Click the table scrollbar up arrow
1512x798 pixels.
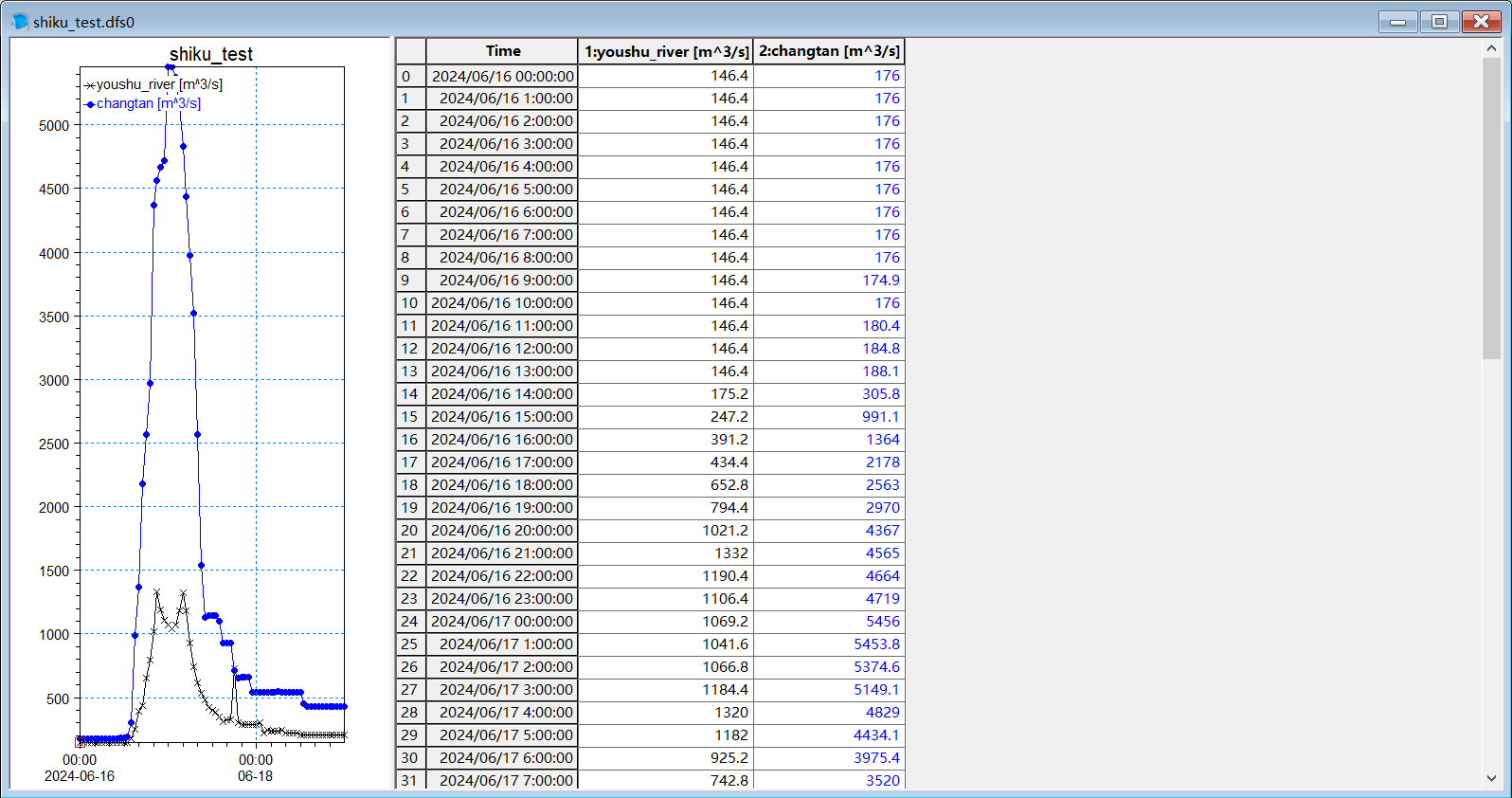[1491, 48]
